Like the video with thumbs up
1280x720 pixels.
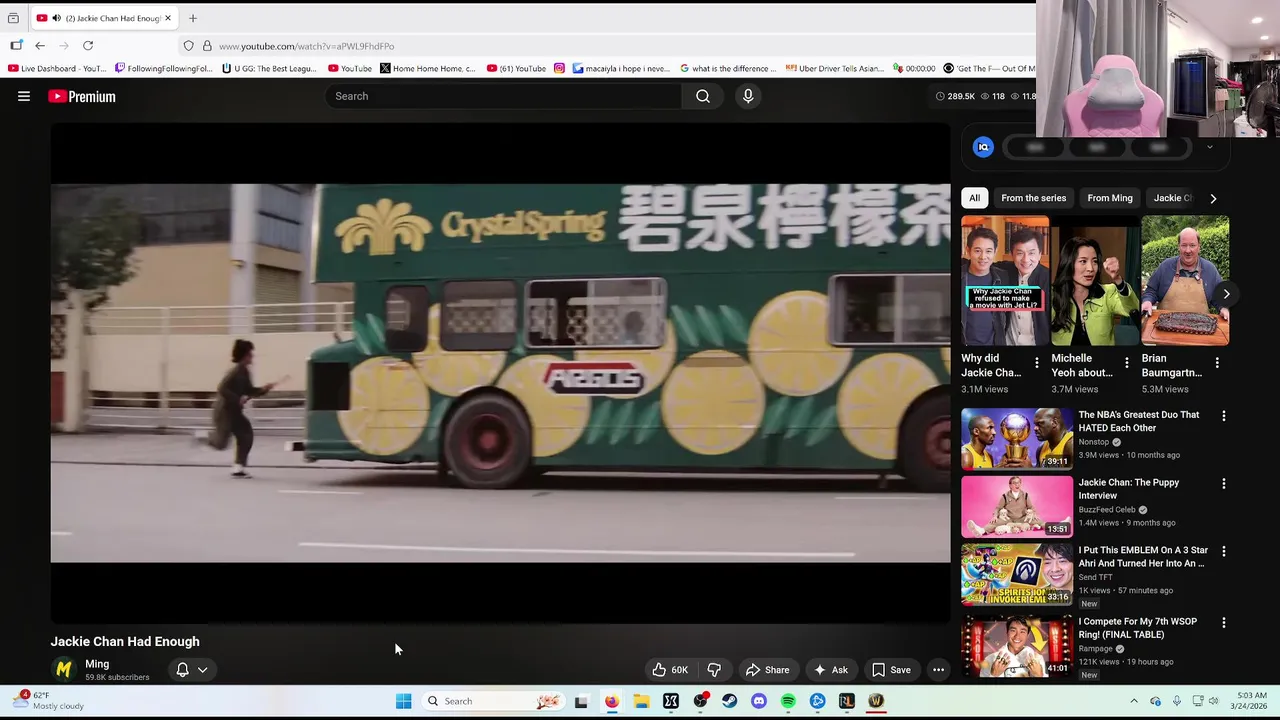pyautogui.click(x=670, y=670)
